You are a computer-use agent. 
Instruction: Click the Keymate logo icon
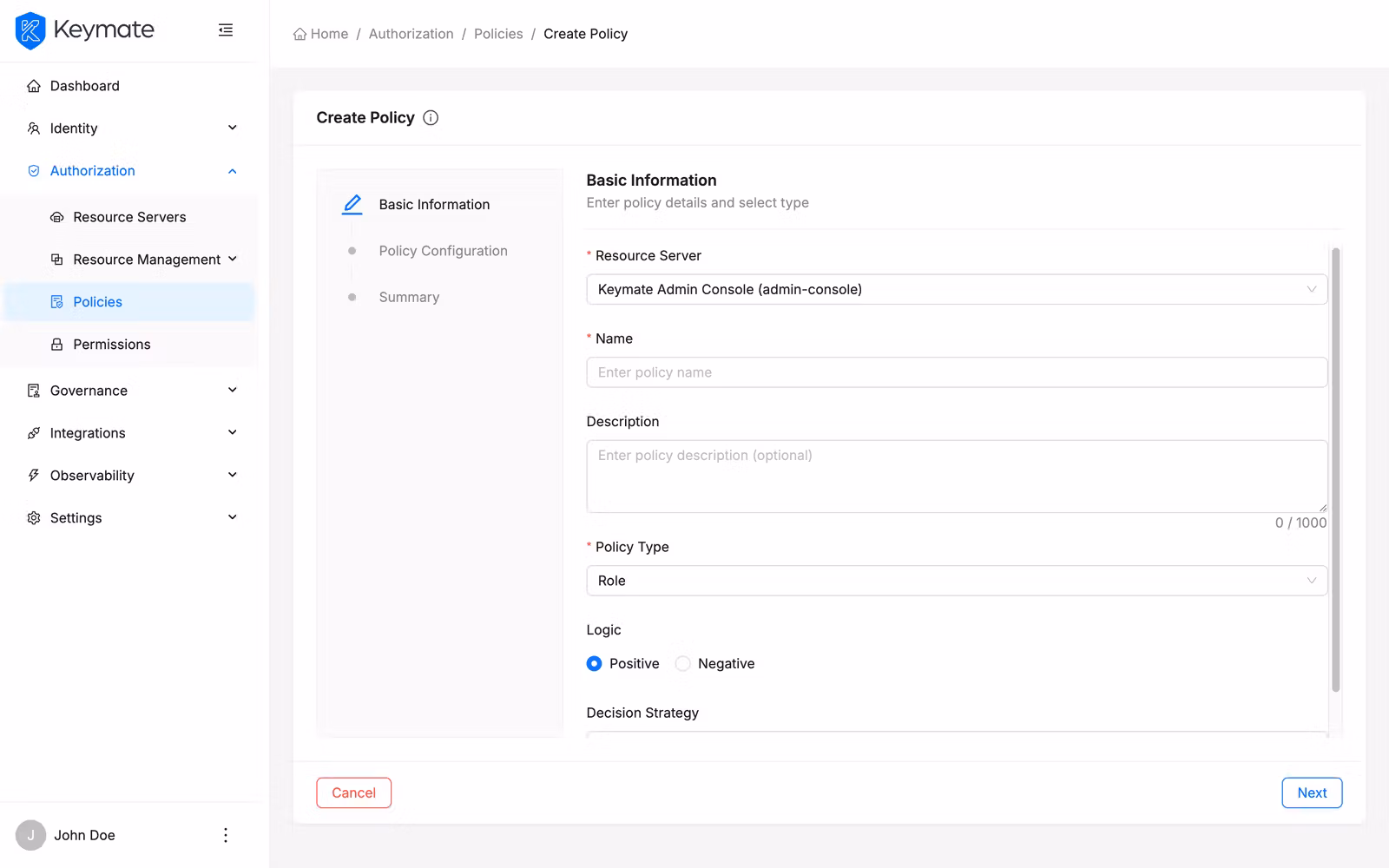30,30
